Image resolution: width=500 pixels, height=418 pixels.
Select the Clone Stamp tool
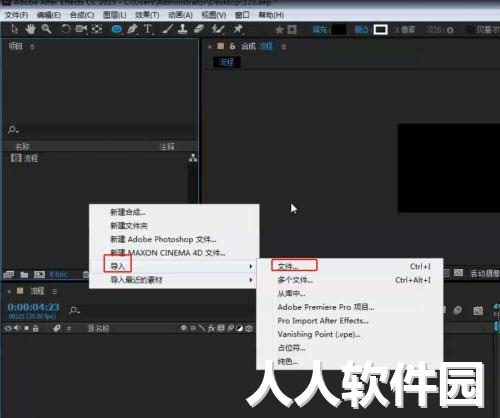[x=182, y=29]
